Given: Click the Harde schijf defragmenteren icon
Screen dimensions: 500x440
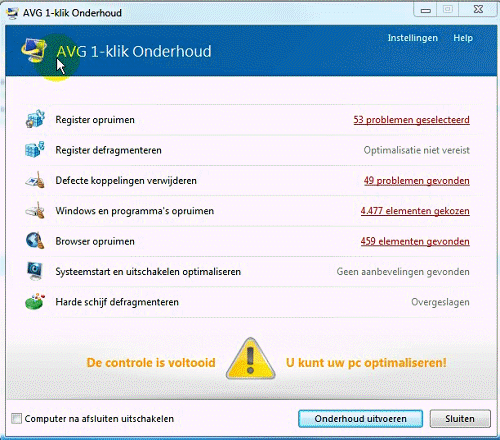Looking at the screenshot, I should (35, 301).
